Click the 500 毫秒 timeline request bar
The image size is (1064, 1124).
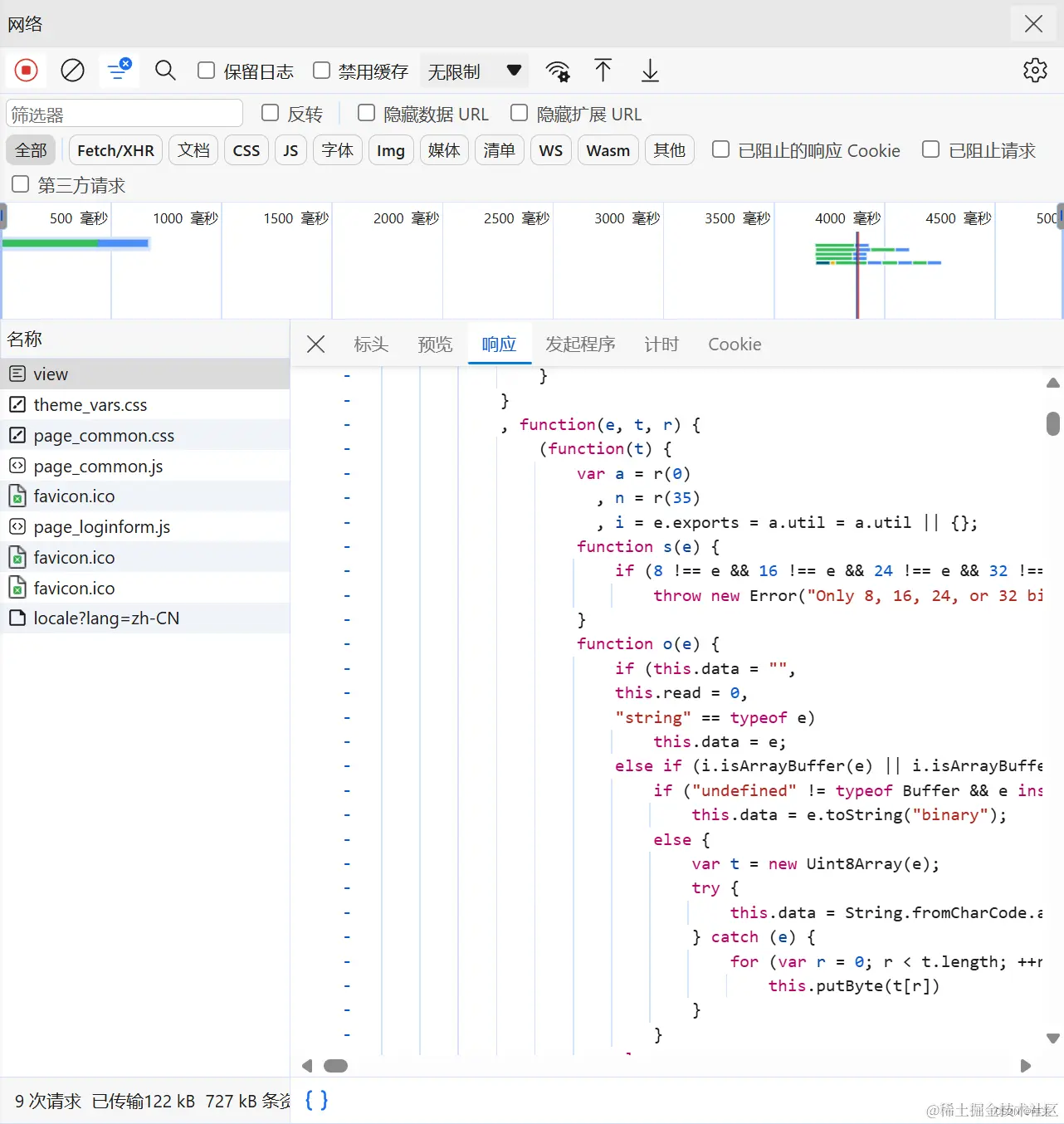(76, 243)
